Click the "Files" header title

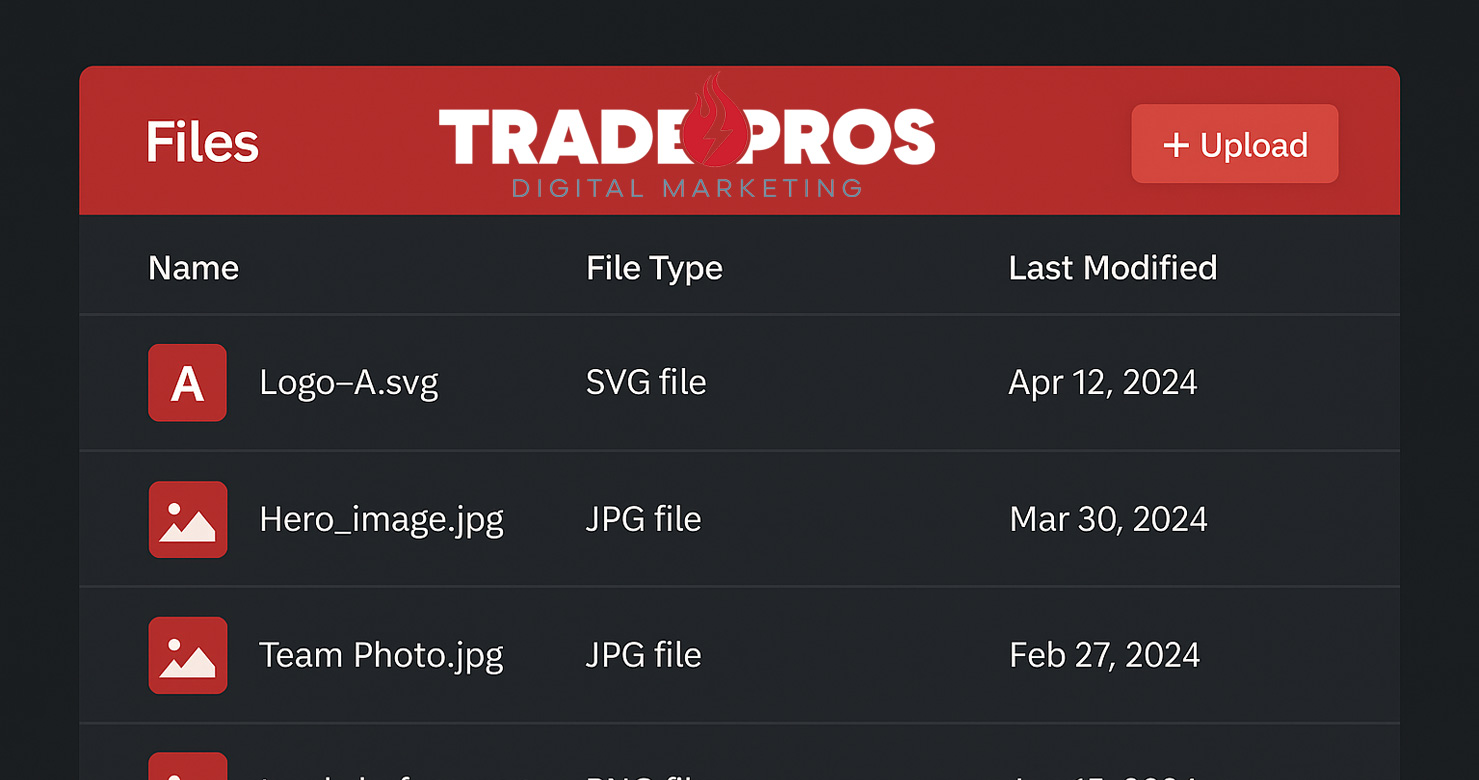[x=202, y=142]
